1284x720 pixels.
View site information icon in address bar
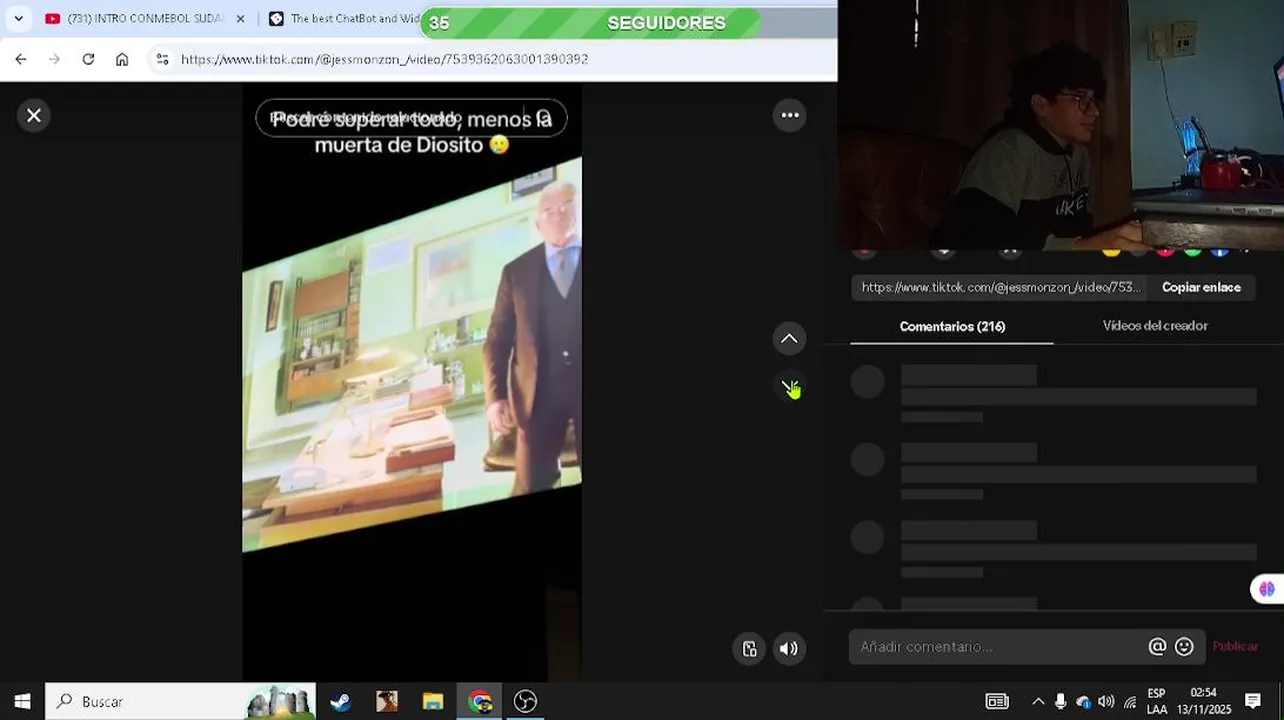pyautogui.click(x=162, y=59)
